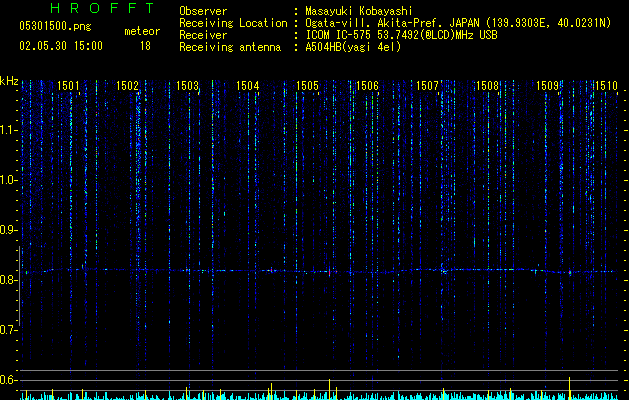Click the Receiver field label
629x400 pixels.
coord(203,35)
